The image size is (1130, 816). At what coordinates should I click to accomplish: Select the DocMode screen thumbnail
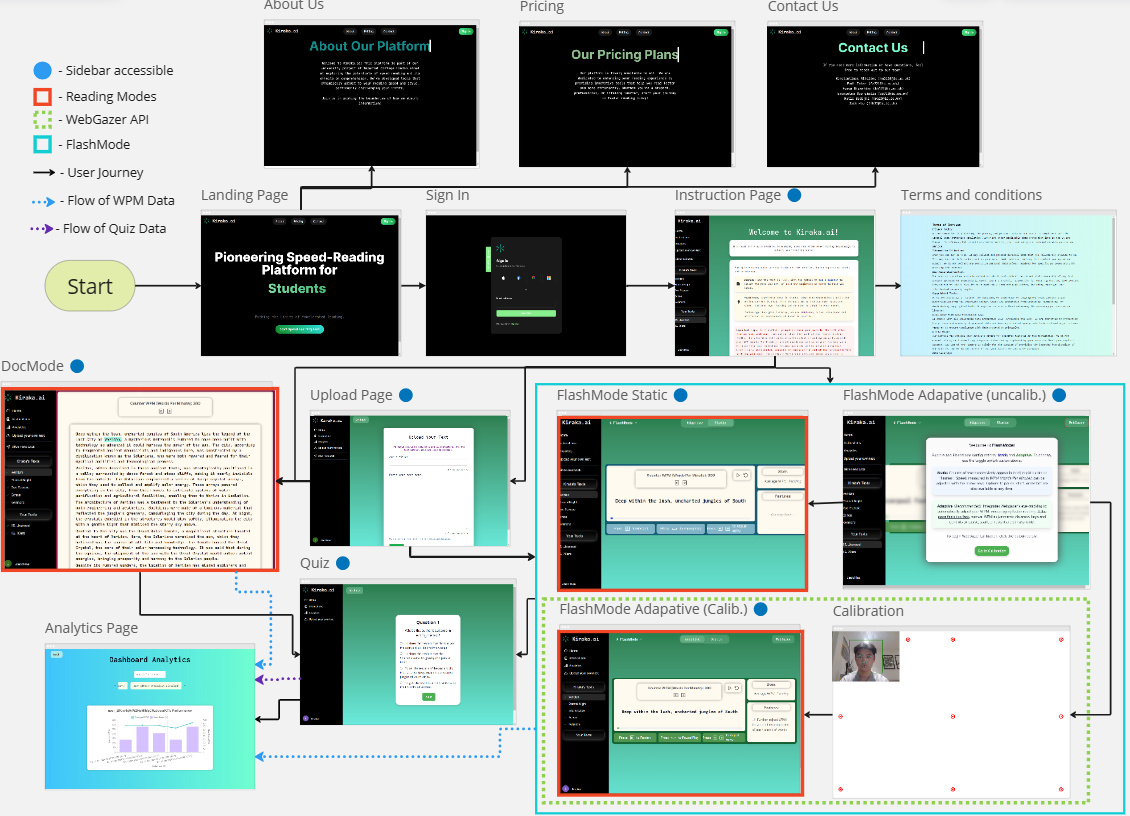[x=140, y=479]
